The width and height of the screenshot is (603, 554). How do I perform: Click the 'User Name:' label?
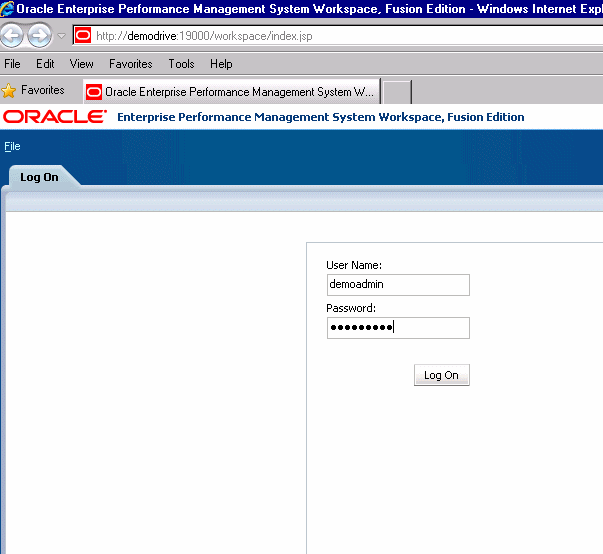pos(354,265)
